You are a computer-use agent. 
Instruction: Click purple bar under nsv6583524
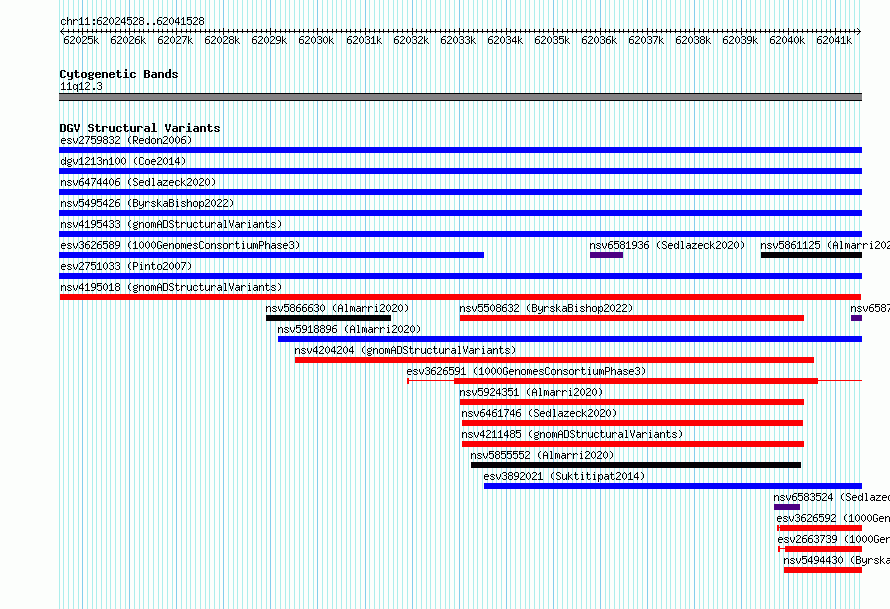coord(787,507)
